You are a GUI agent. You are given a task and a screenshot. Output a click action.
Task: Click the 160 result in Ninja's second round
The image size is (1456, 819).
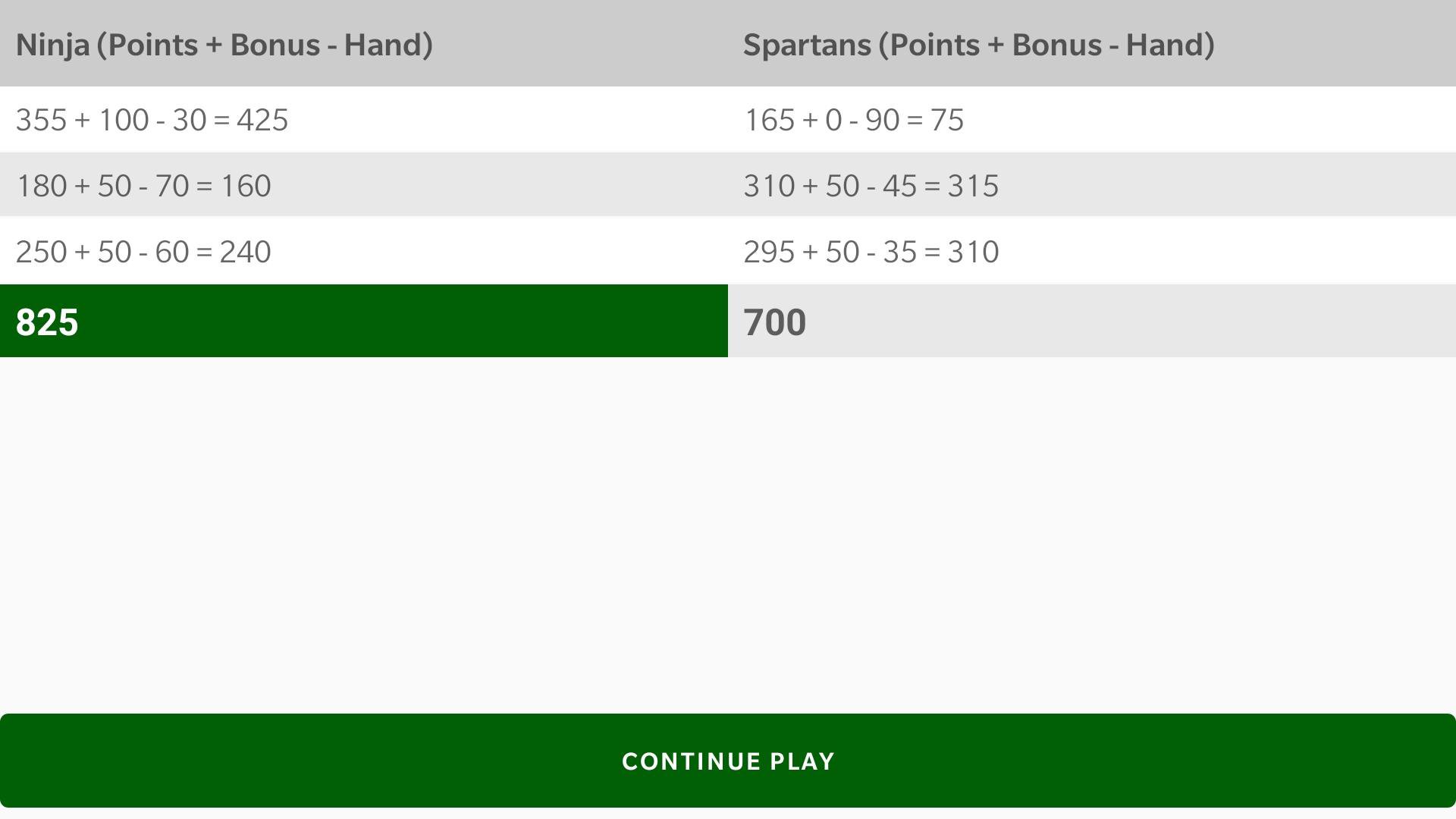coord(245,186)
